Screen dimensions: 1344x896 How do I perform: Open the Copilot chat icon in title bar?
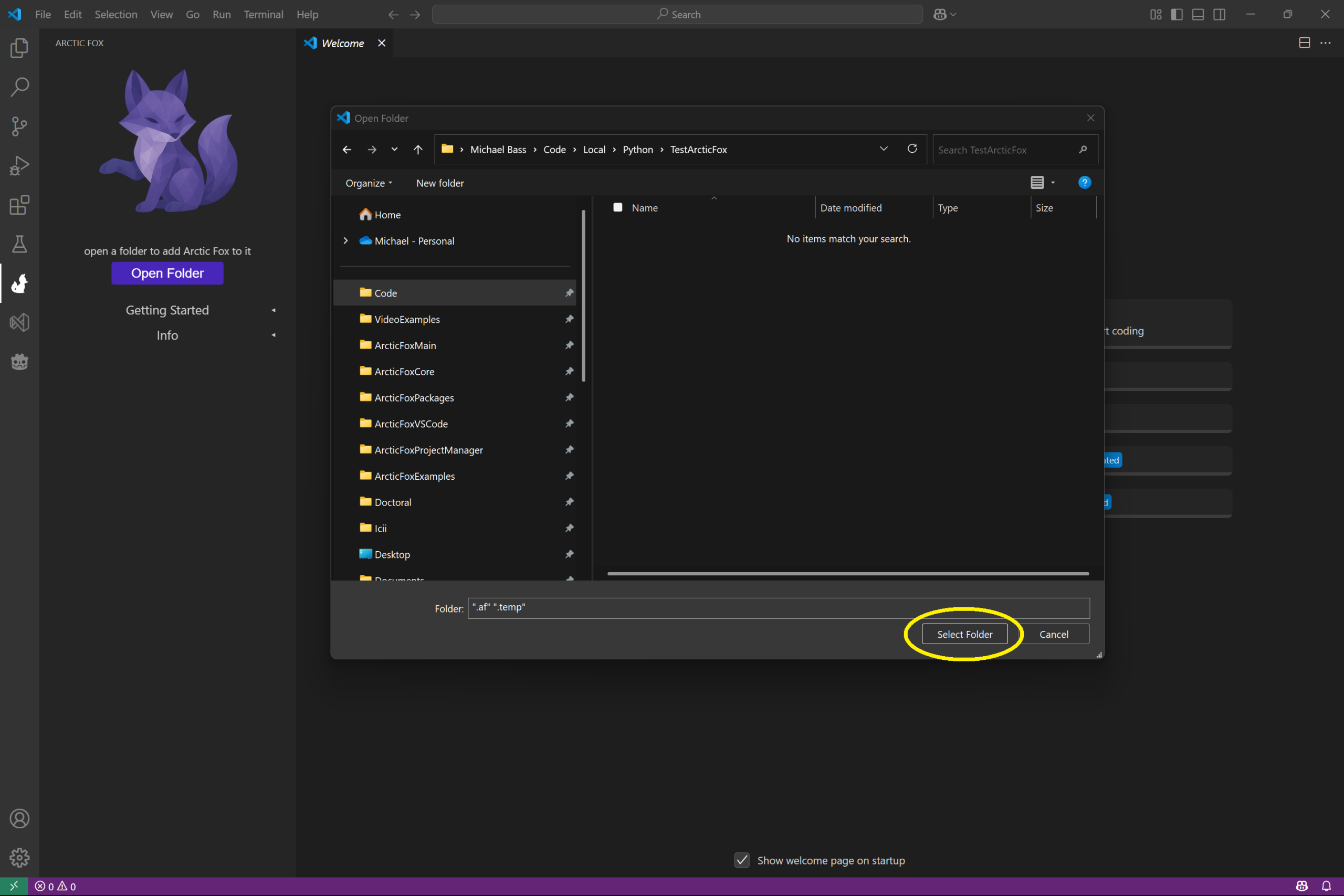[939, 14]
